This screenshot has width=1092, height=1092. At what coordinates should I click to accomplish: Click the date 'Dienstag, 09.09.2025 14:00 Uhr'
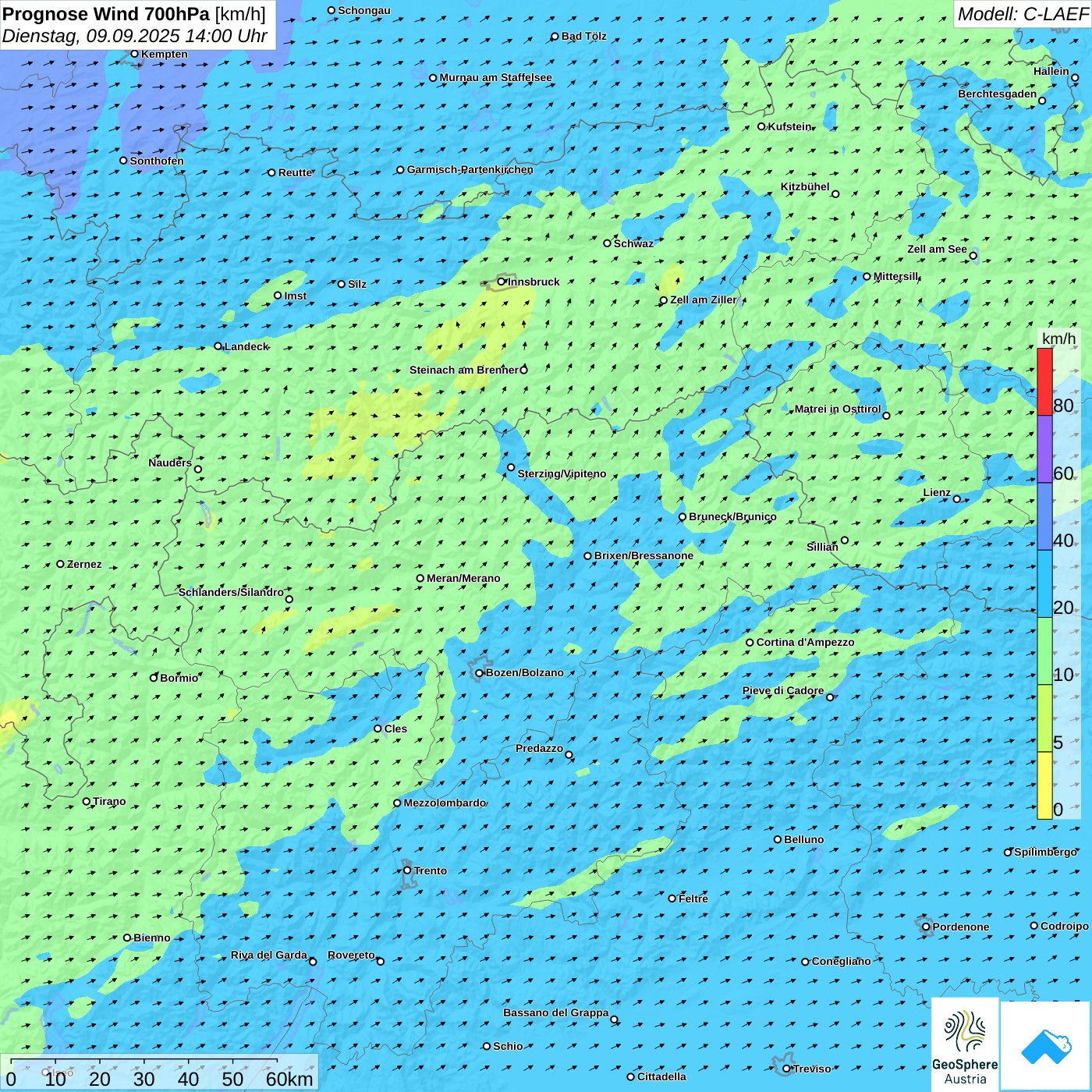coord(135,36)
